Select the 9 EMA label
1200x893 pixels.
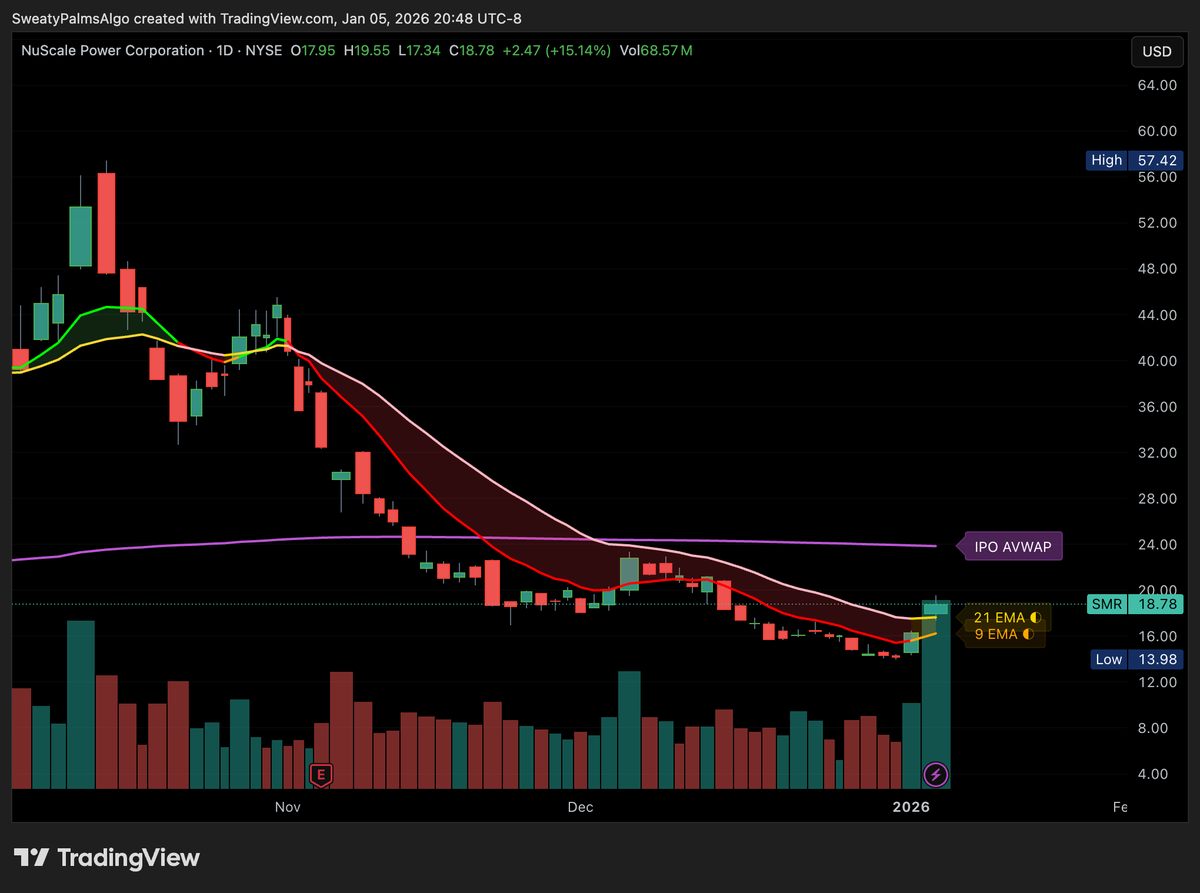pyautogui.click(x=1003, y=634)
